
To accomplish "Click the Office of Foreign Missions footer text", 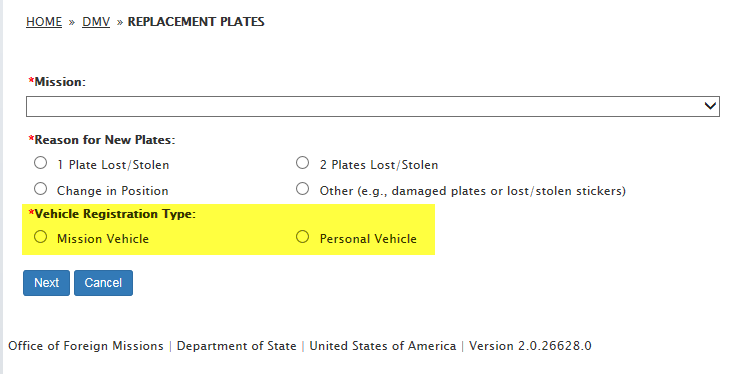I will [x=86, y=346].
